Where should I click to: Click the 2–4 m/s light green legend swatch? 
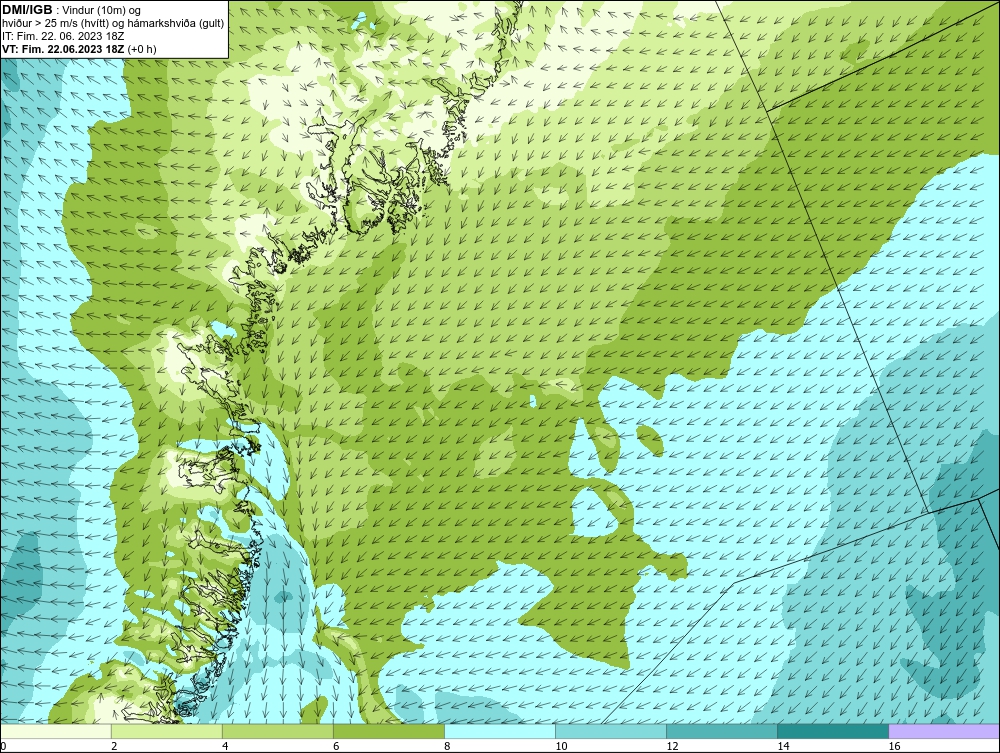pos(167,731)
